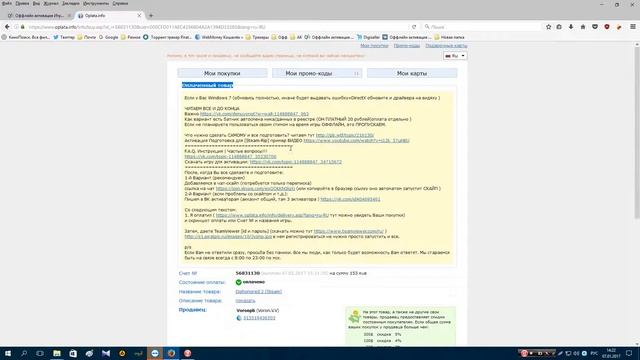Open the Firefox hamburger menu
Screen dimensions: 640x360
[633, 27]
